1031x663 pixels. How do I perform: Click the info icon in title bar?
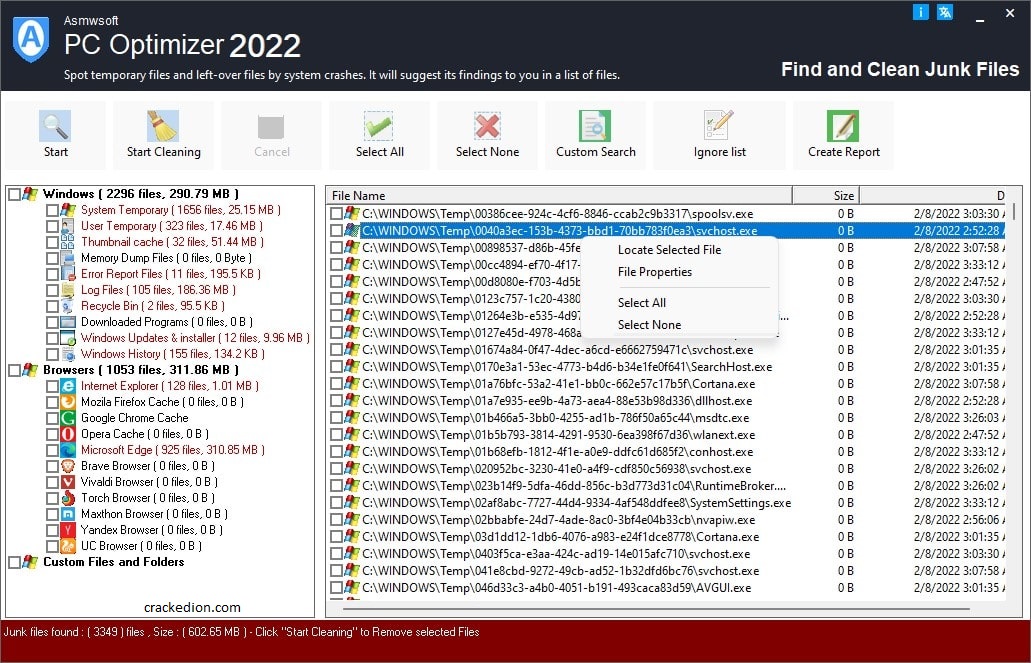[x=921, y=12]
